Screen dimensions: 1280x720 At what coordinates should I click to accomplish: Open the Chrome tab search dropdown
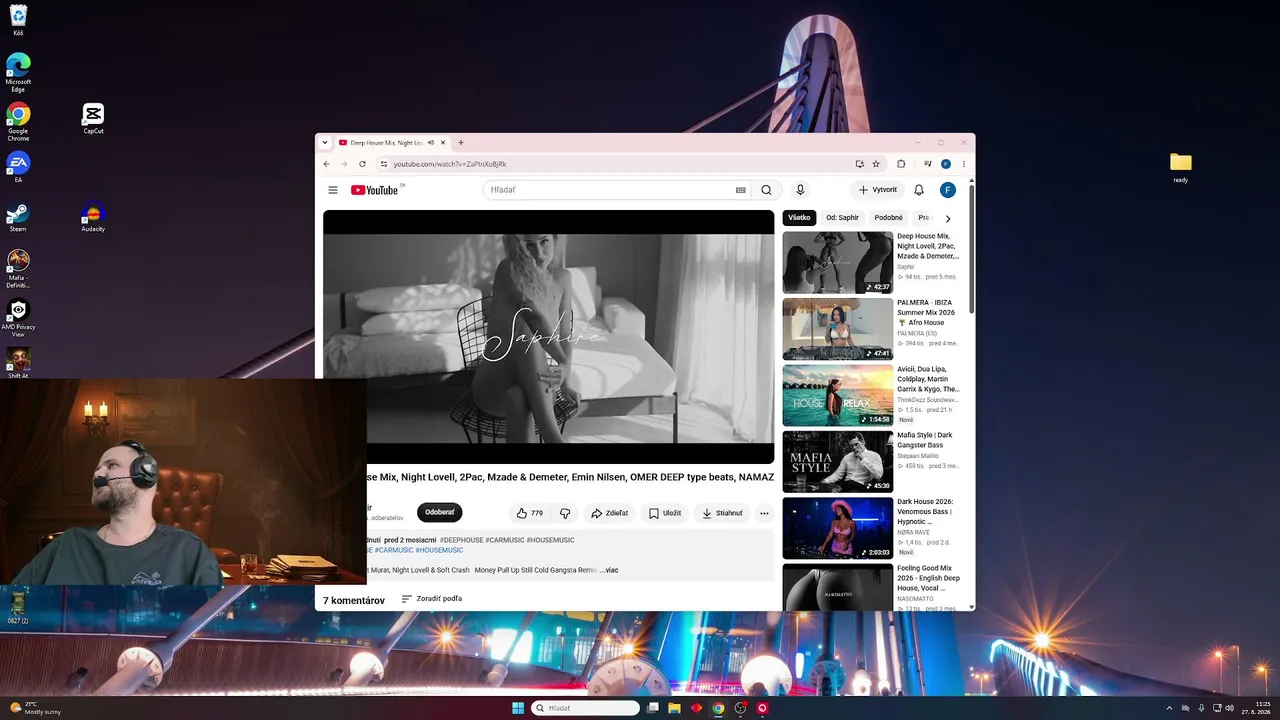point(325,143)
